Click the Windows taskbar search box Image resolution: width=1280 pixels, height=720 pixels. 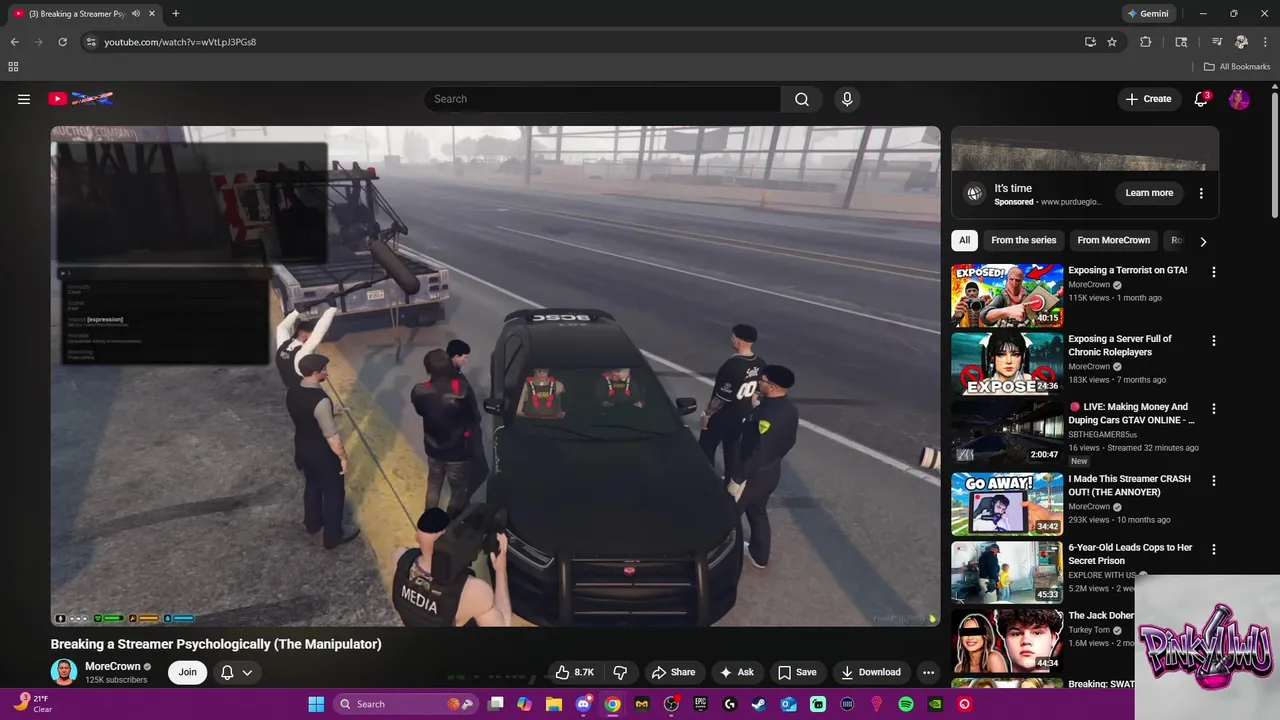(x=405, y=704)
